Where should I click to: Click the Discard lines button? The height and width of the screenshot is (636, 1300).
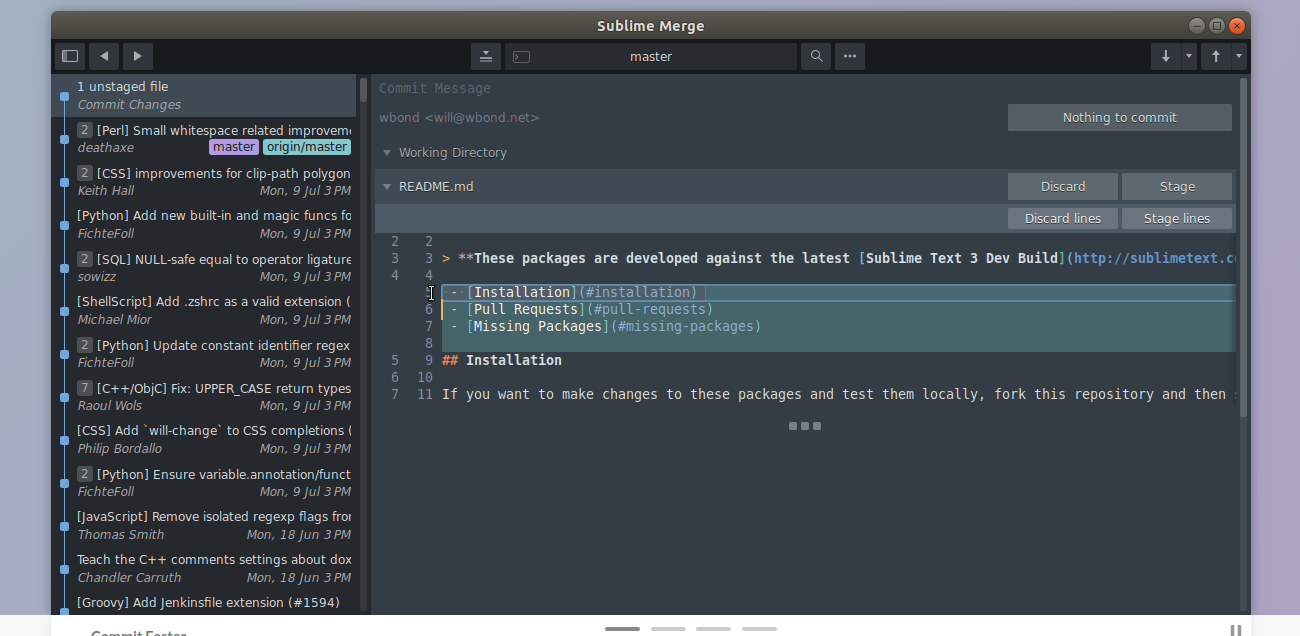[x=1063, y=218]
